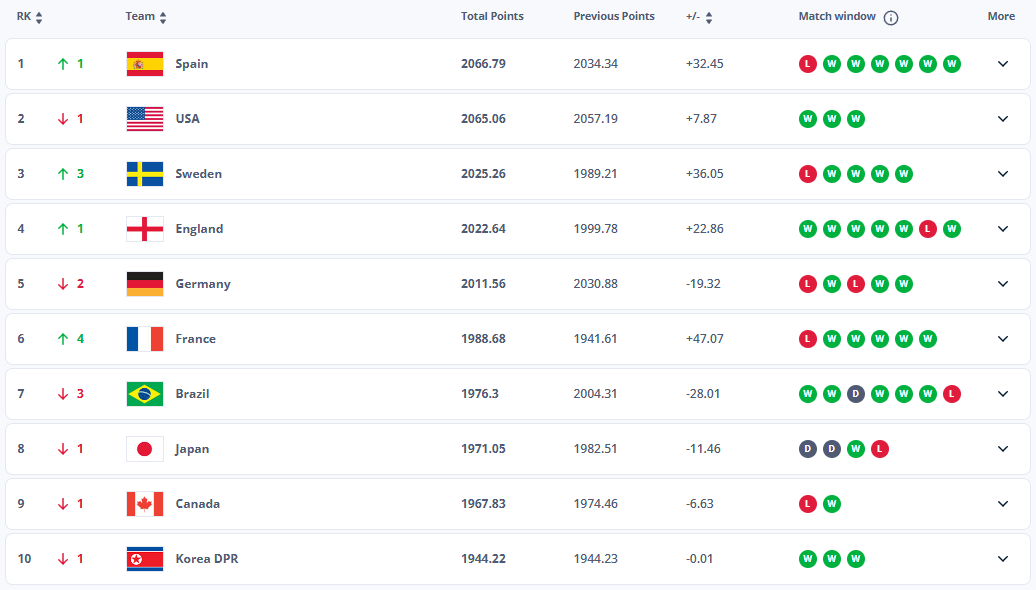Expand Spain row details chevron
The image size is (1036, 590).
click(x=1003, y=64)
